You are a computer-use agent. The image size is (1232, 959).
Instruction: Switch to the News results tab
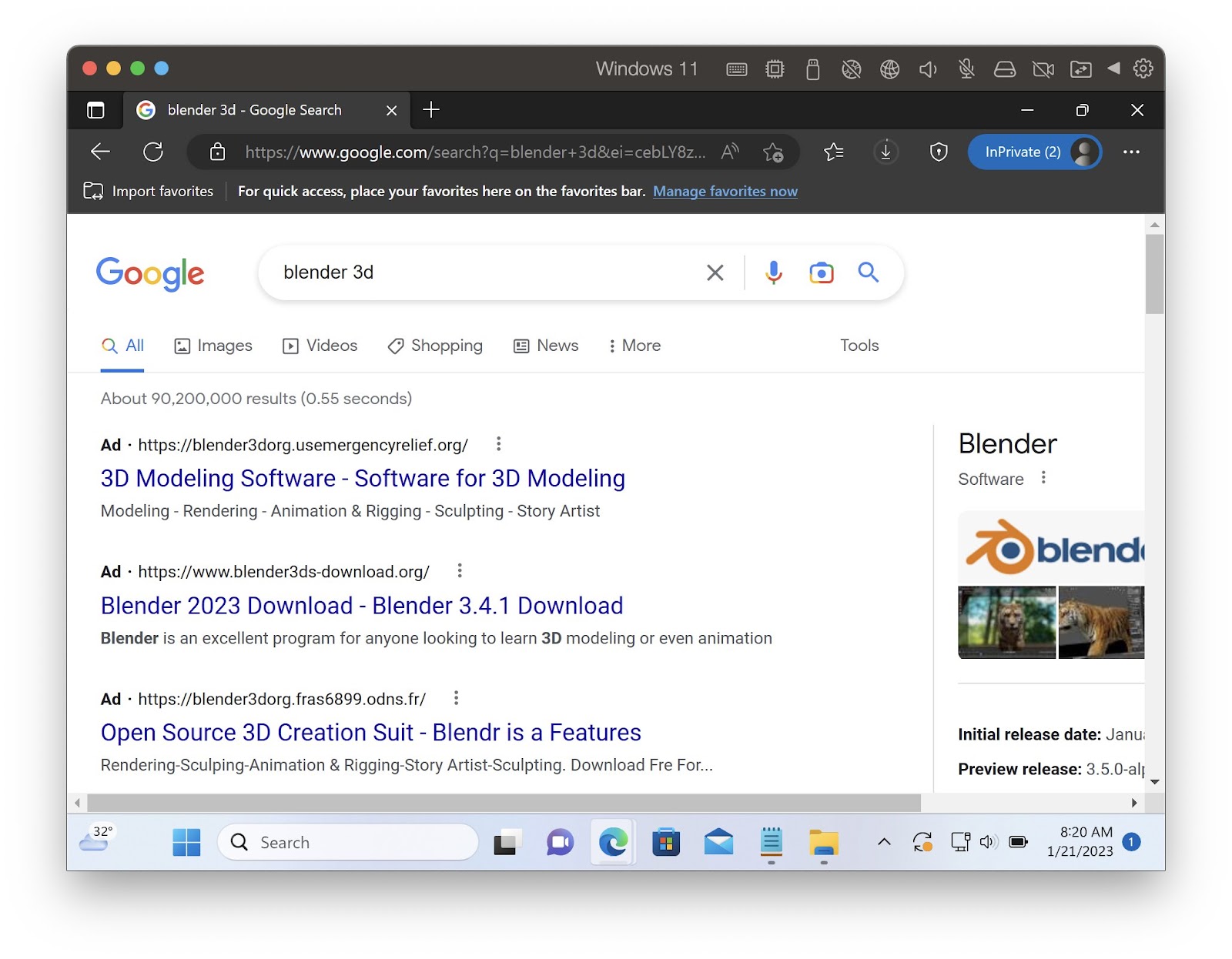[546, 346]
